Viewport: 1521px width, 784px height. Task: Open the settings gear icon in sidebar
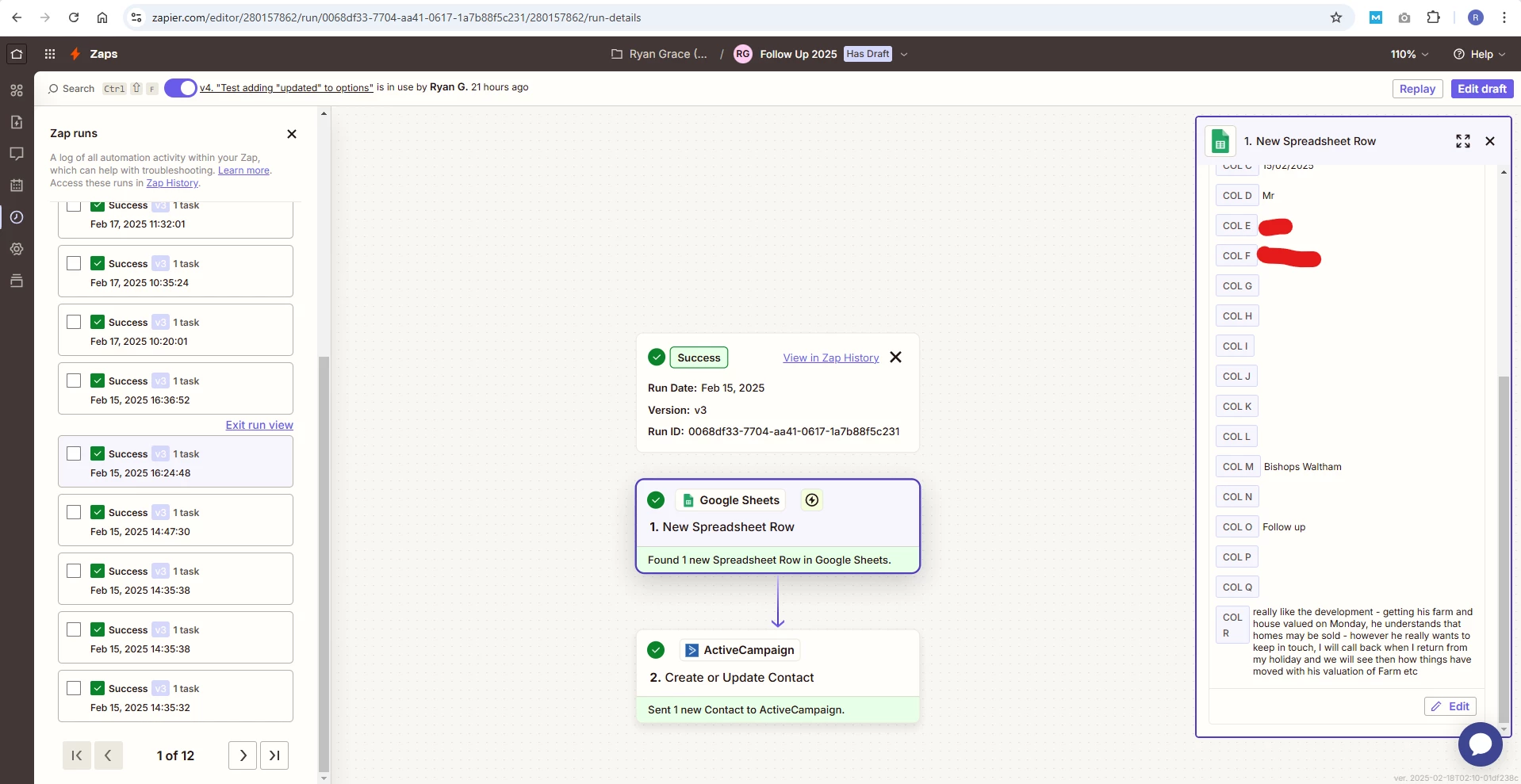(x=17, y=249)
